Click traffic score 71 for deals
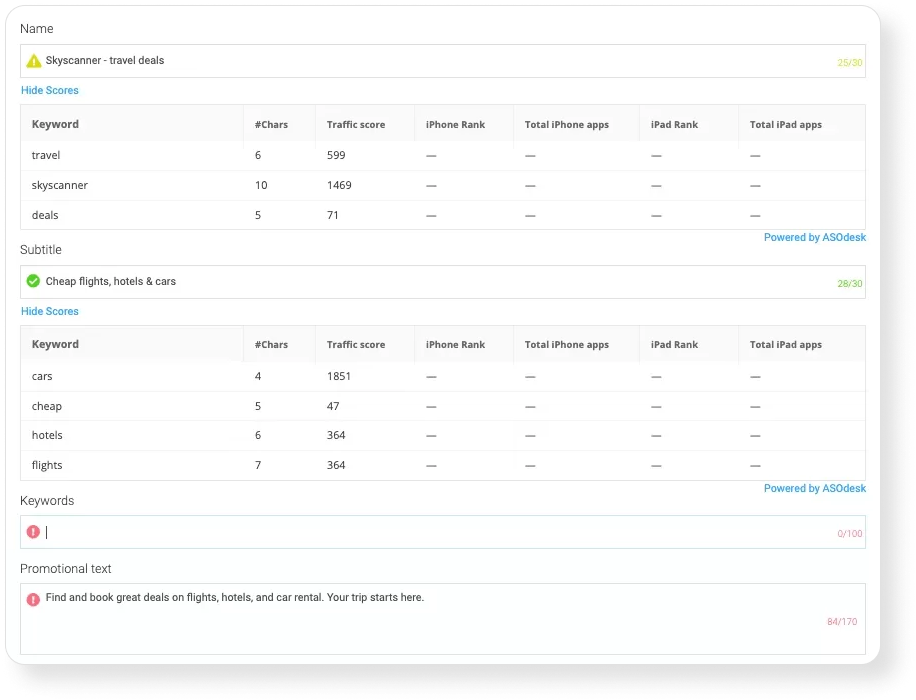The image size is (916, 700). [x=332, y=215]
